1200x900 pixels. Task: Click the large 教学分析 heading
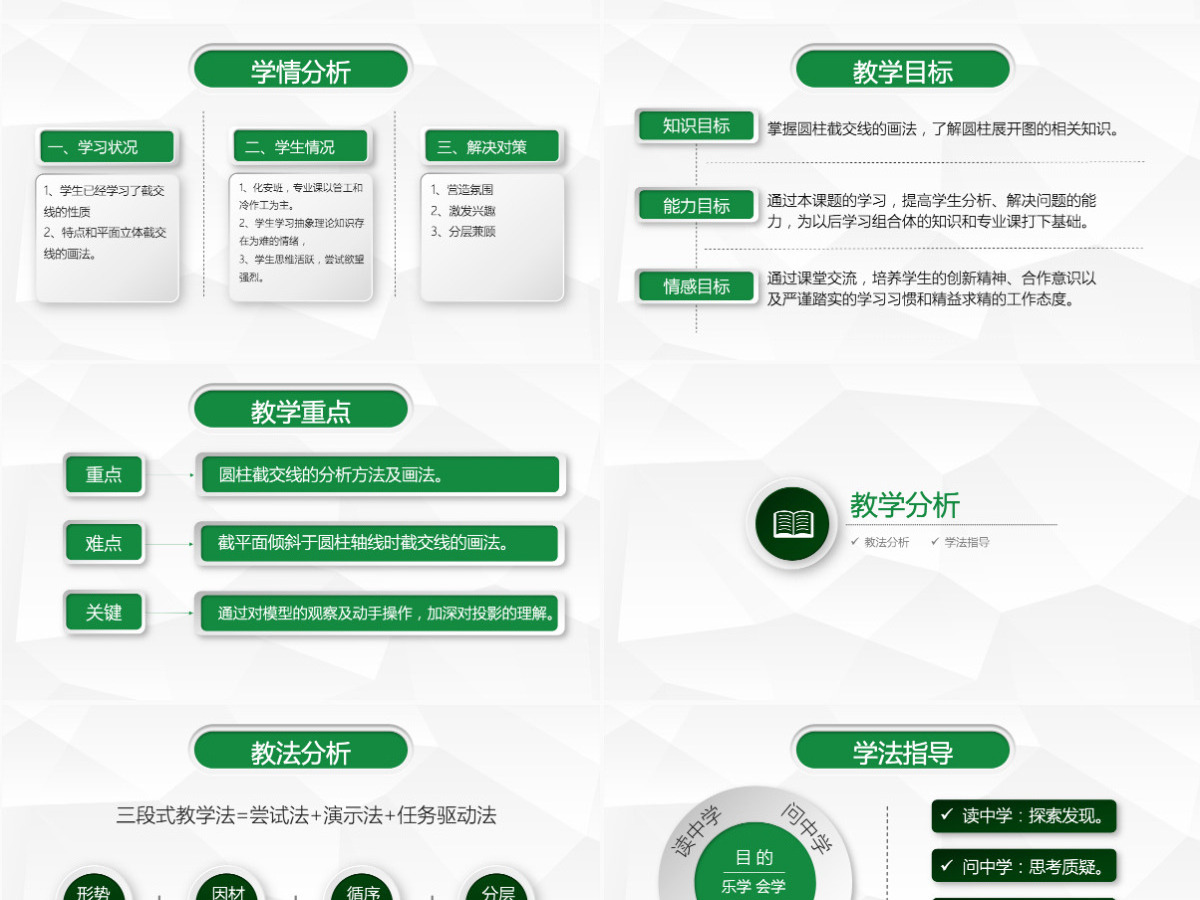click(905, 505)
